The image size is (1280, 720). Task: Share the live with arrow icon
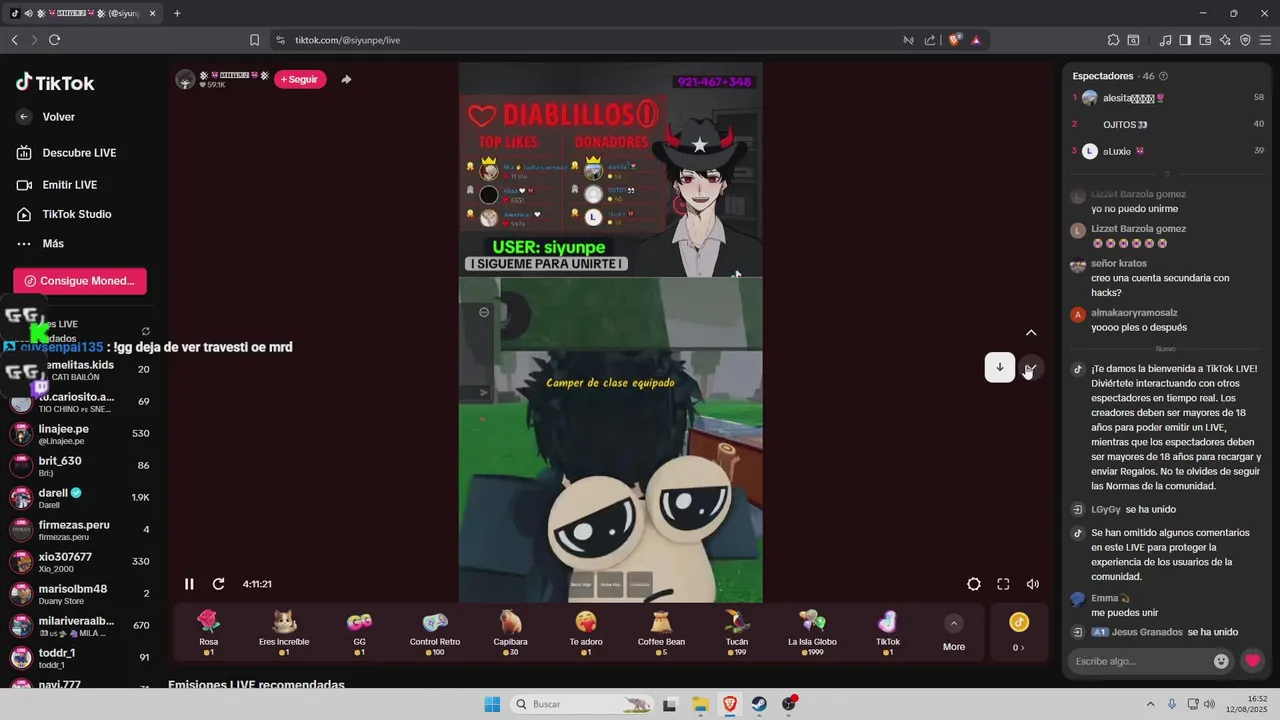click(x=346, y=79)
